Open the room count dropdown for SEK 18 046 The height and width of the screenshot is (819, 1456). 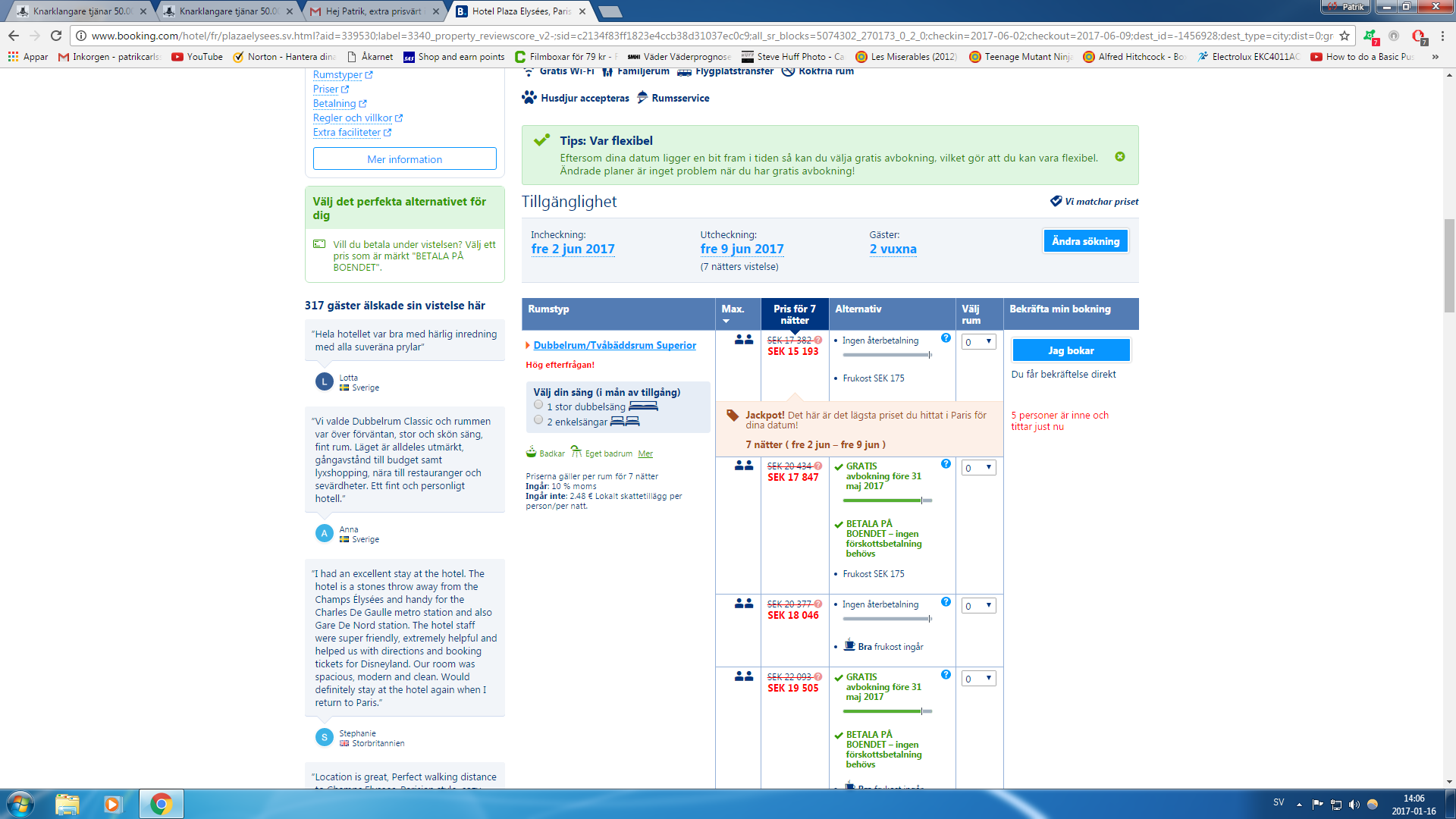(x=978, y=606)
